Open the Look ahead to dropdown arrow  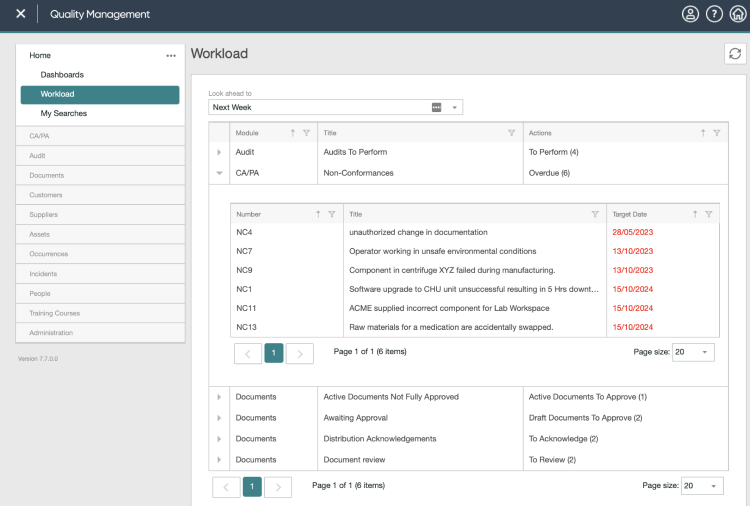(x=454, y=107)
